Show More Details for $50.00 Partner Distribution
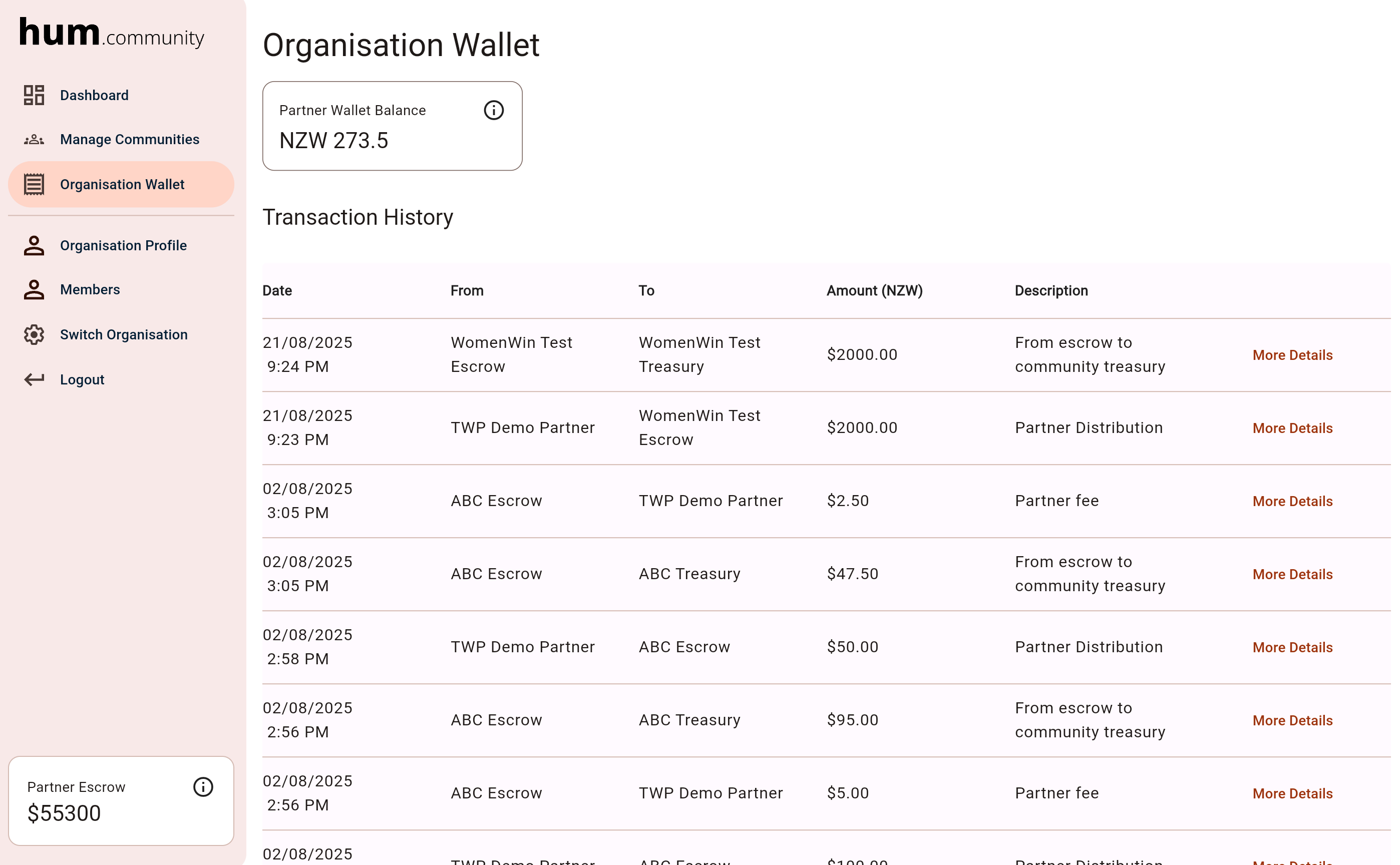The width and height of the screenshot is (1400, 865). [1292, 648]
